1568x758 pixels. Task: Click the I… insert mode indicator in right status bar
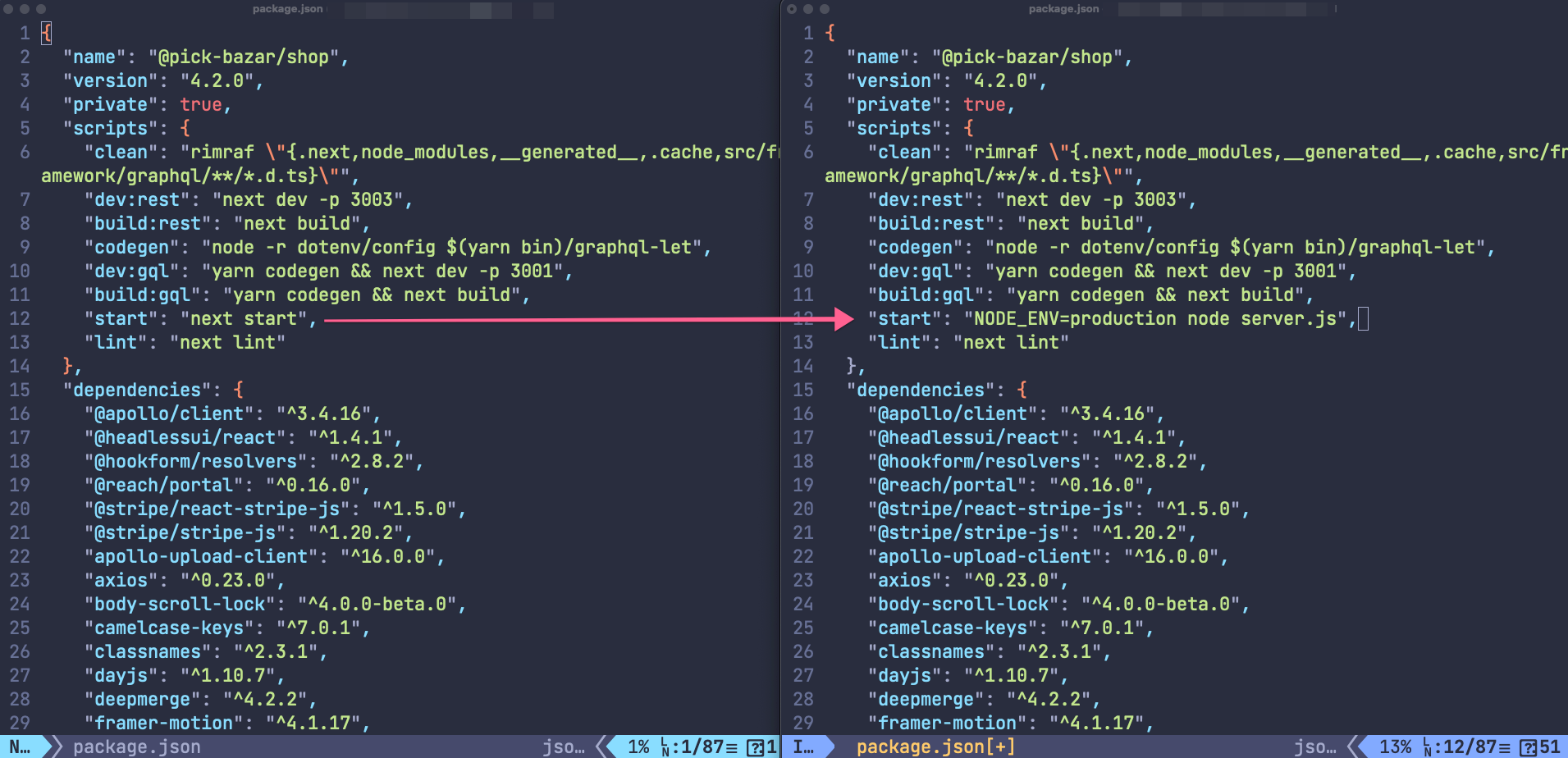pos(804,747)
